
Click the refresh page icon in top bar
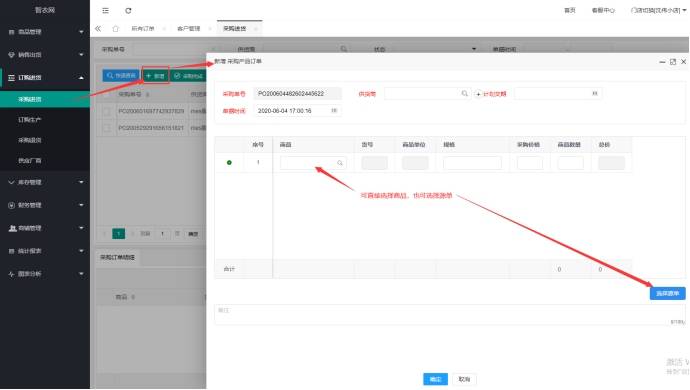(128, 11)
